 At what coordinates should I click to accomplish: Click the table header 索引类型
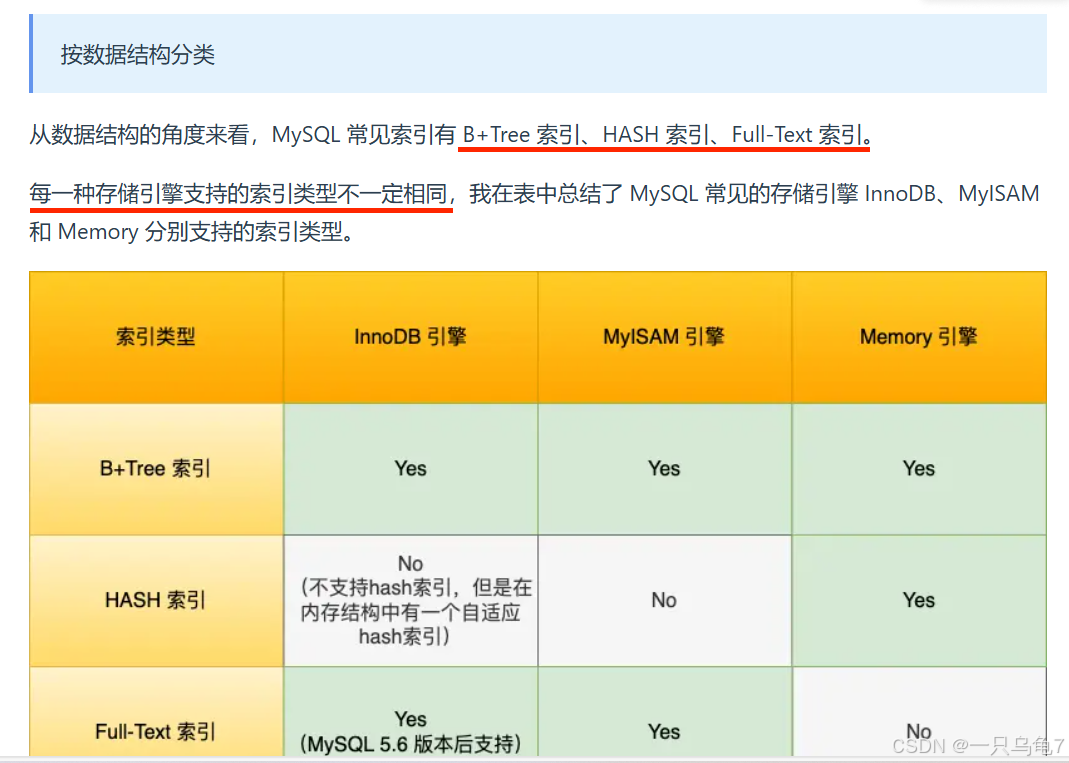pos(156,337)
